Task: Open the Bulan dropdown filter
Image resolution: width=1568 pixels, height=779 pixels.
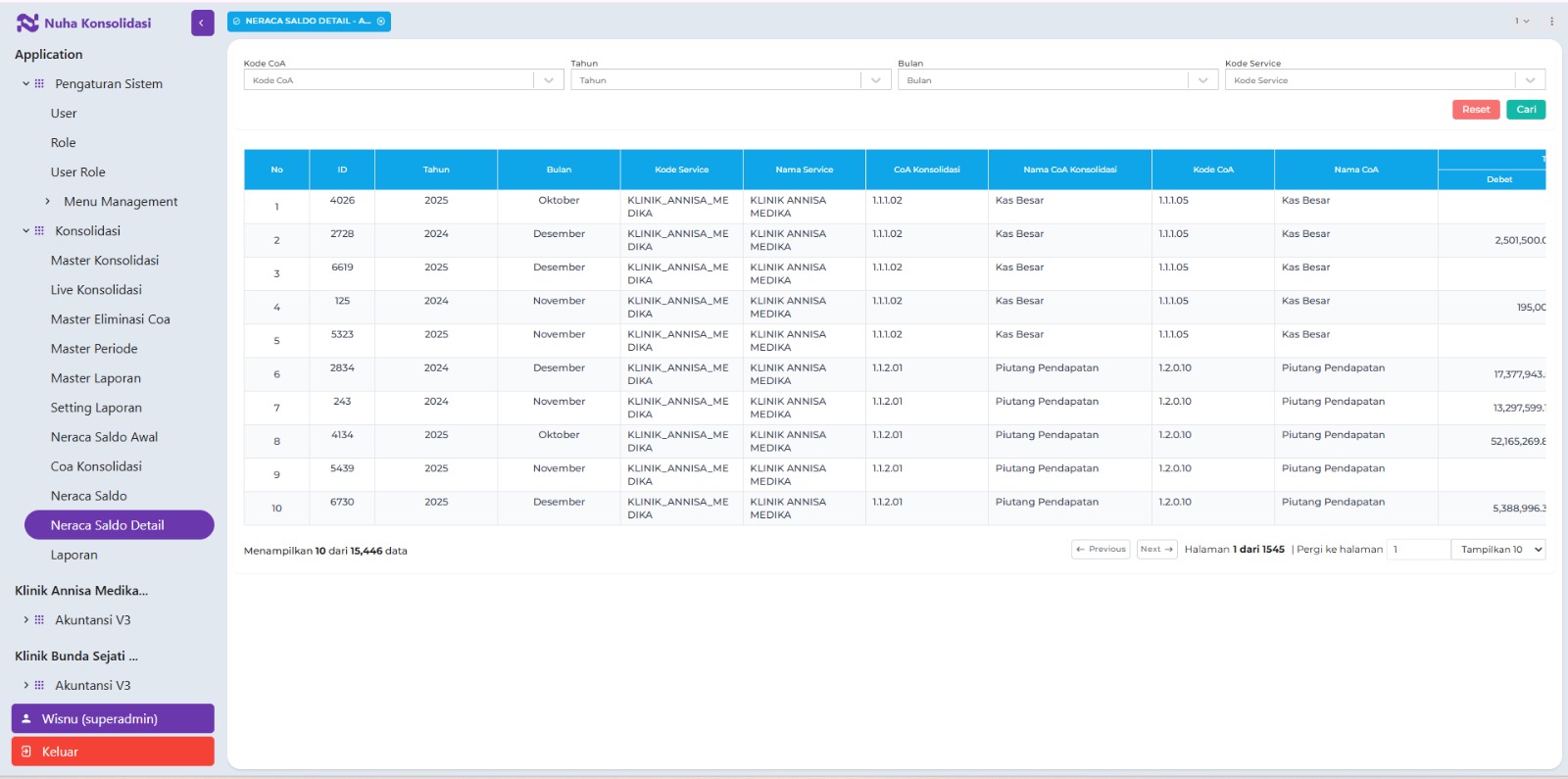Action: [x=1057, y=80]
